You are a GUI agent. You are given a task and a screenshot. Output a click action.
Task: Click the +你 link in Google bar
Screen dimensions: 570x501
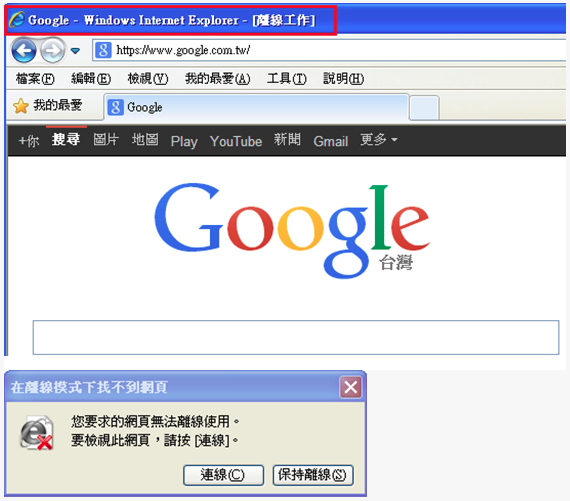[29, 141]
